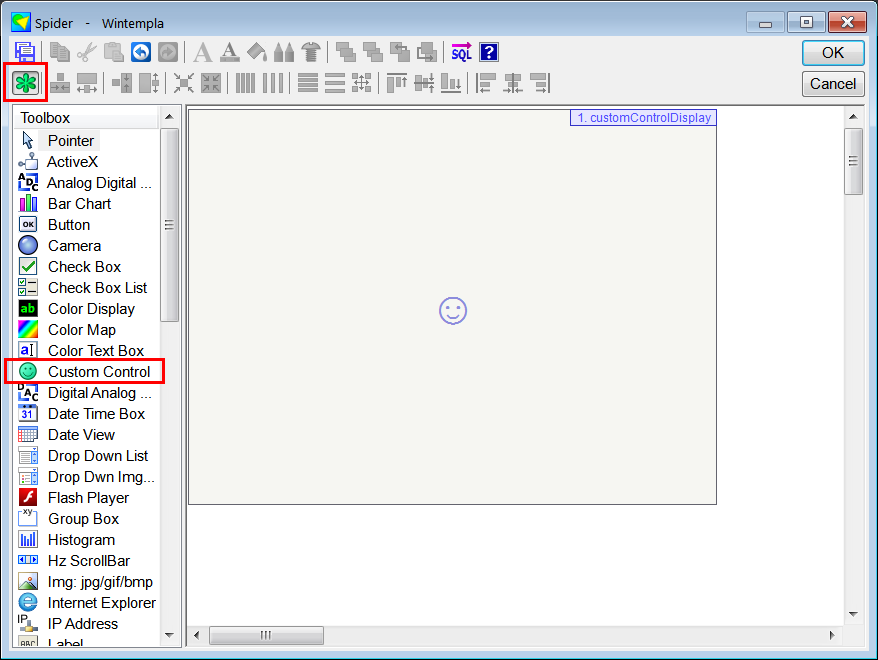878x660 pixels.
Task: Click the customControlDisplay label tag
Action: [643, 118]
